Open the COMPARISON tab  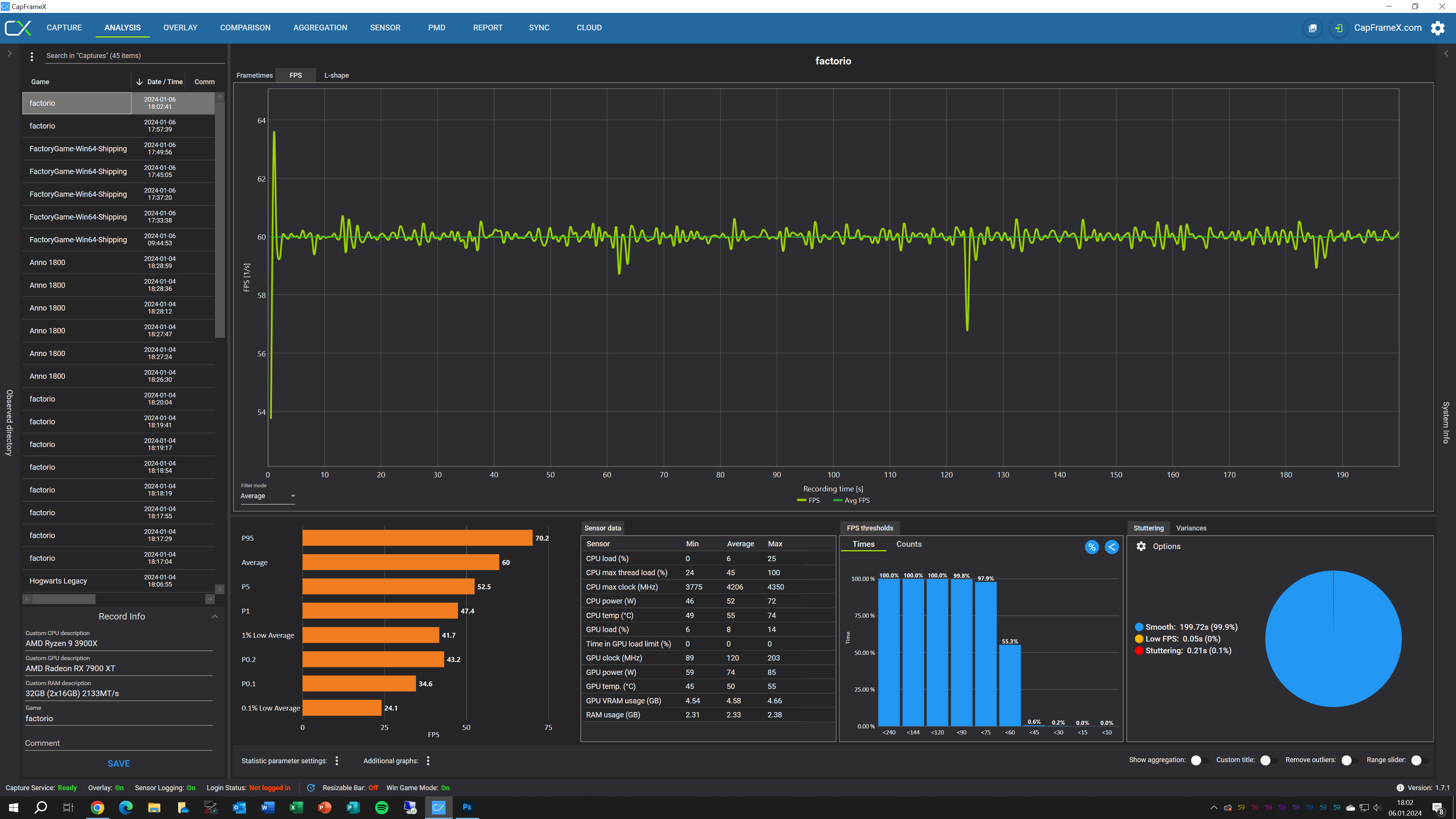click(245, 28)
